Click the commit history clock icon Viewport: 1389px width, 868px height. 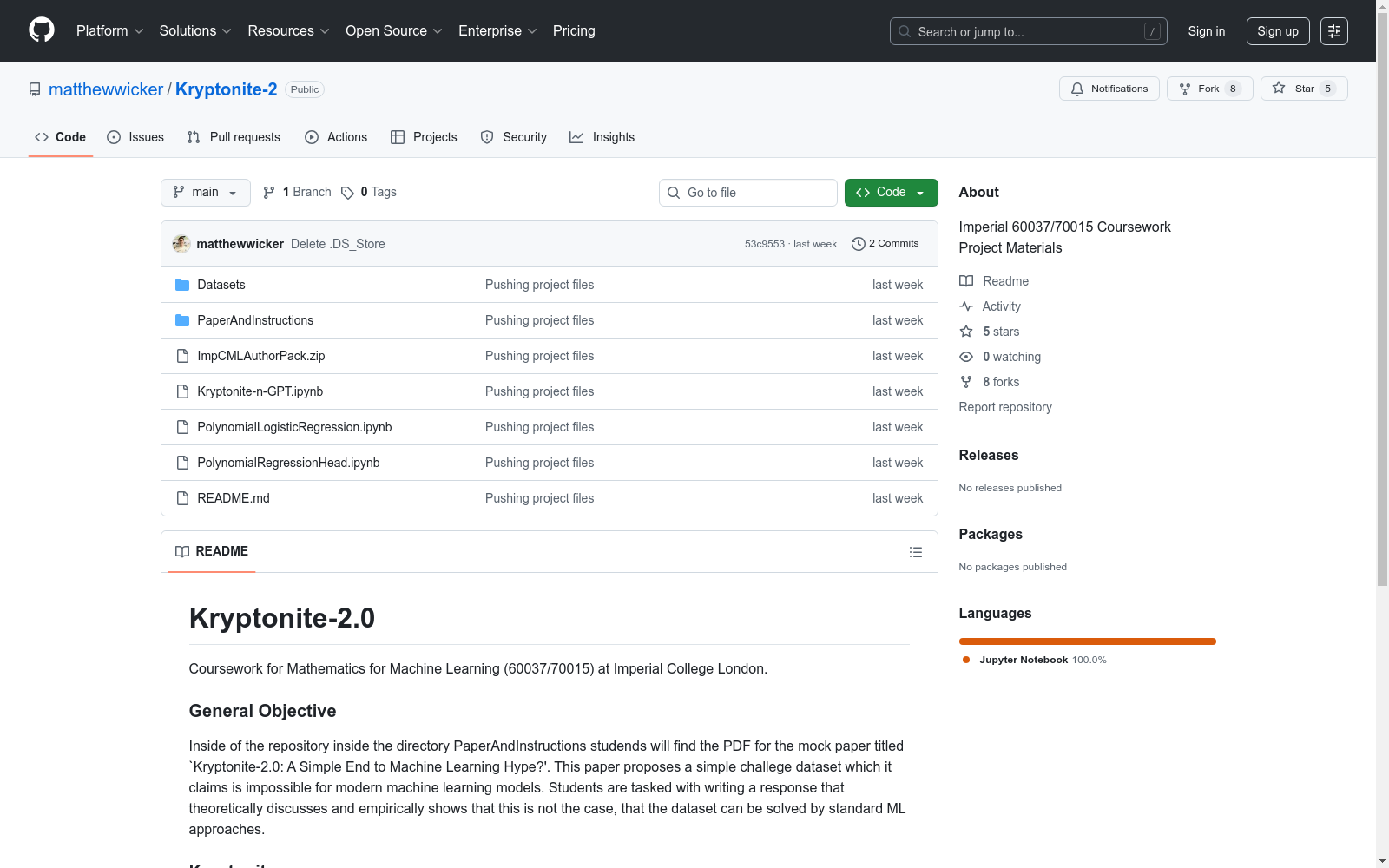(859, 244)
